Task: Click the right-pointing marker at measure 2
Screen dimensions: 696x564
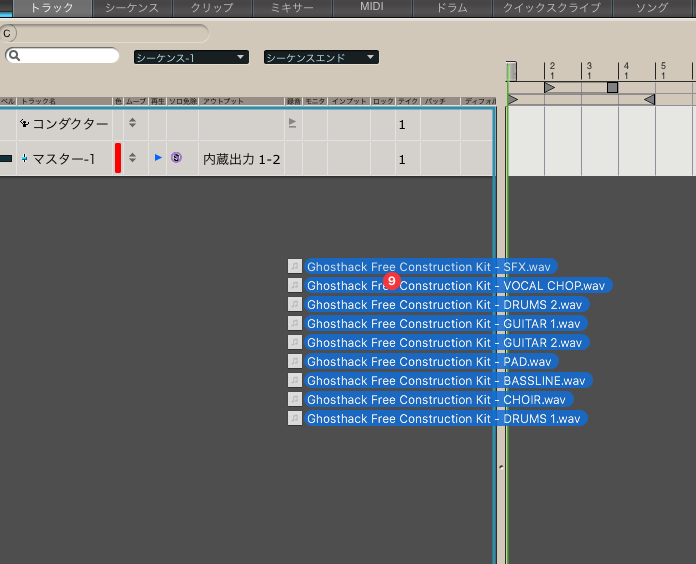Action: pyautogui.click(x=550, y=87)
